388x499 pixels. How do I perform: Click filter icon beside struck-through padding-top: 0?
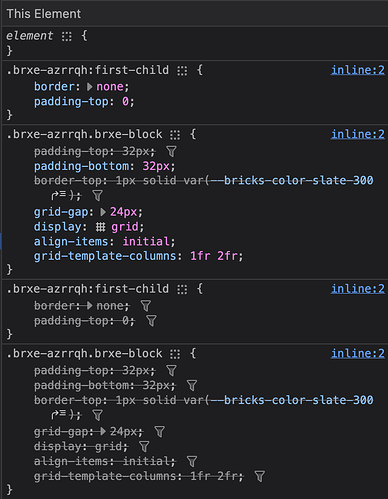151,321
